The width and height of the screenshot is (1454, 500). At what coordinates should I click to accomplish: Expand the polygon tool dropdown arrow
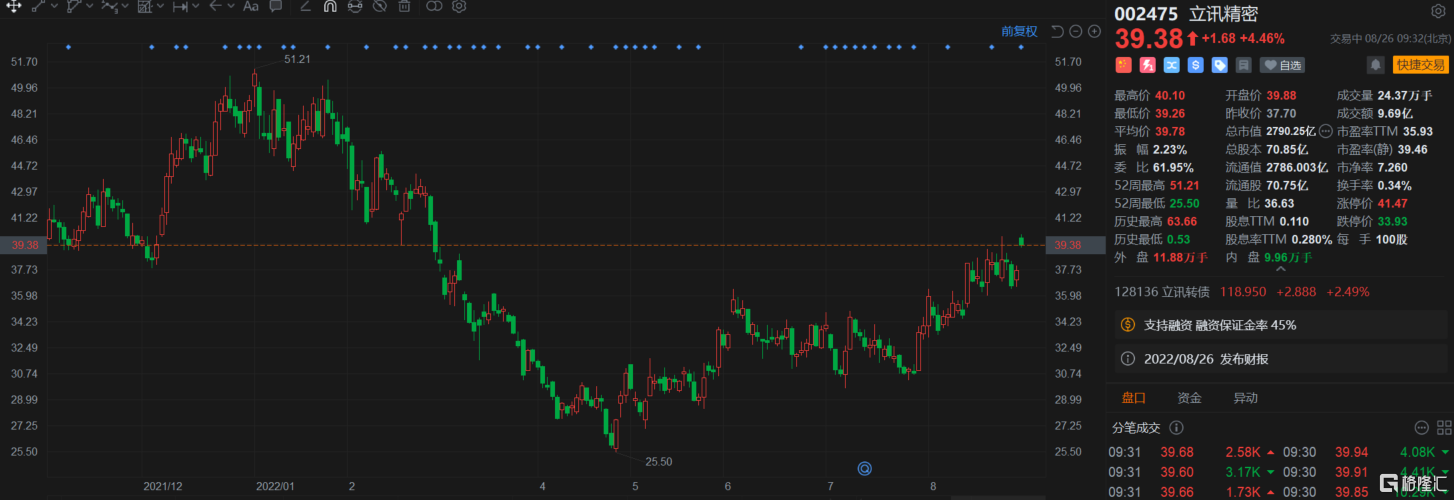point(90,6)
